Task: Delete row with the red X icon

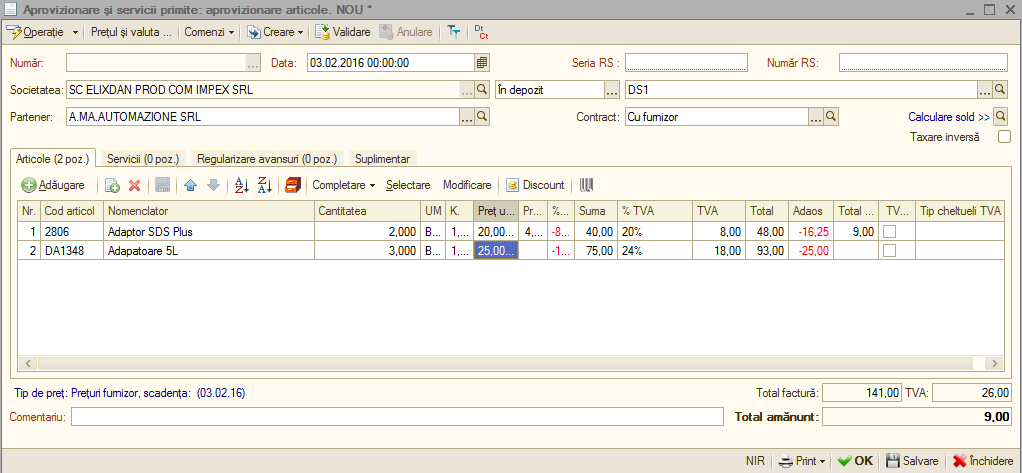Action: (x=134, y=186)
